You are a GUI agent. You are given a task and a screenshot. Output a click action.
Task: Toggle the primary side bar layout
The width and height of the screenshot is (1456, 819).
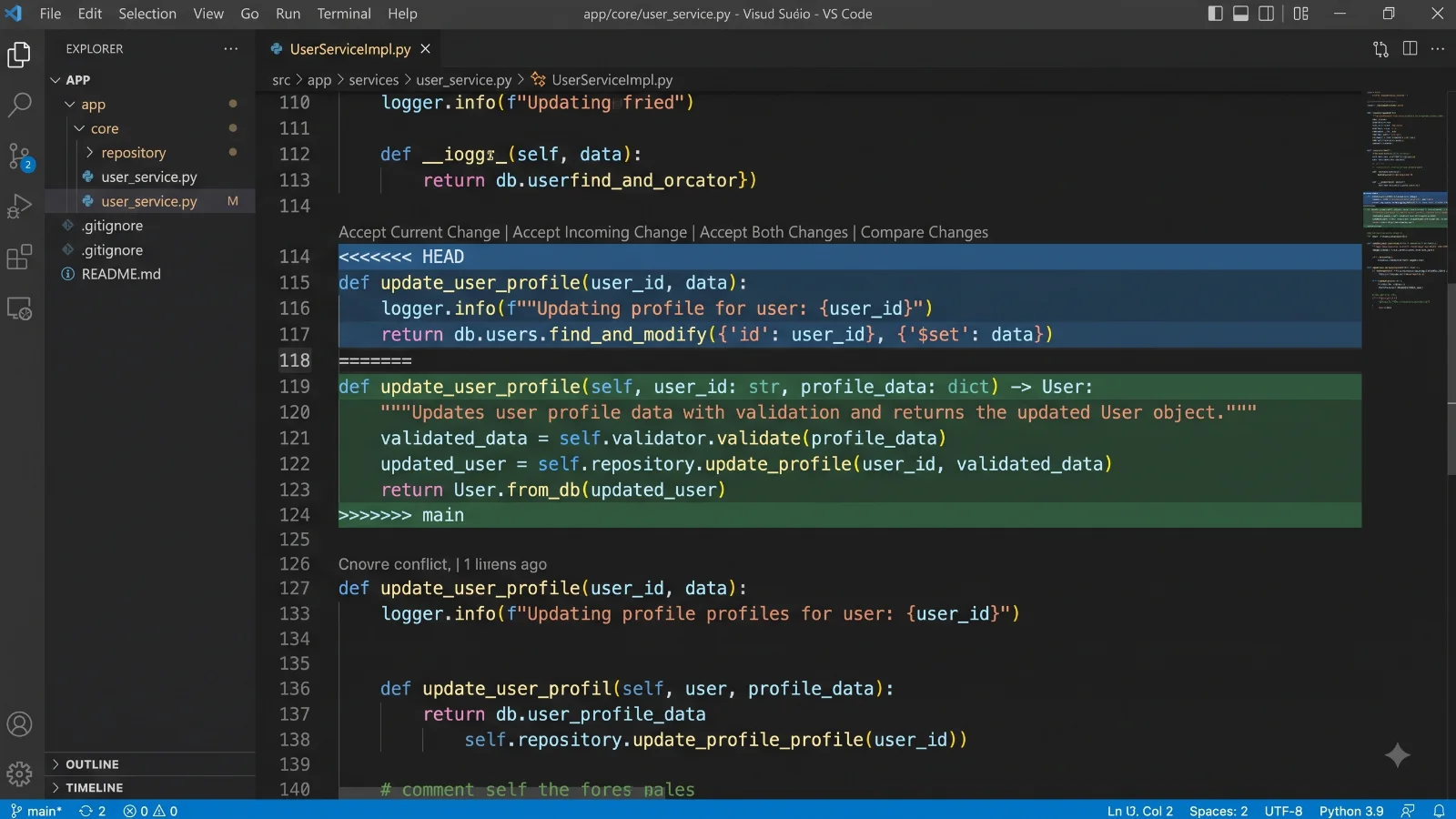[1215, 14]
